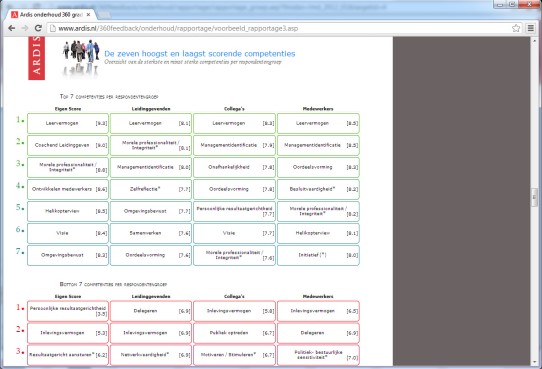Close the Ardis onderhoud 360 tab
This screenshot has width=542, height=369.
click(x=88, y=15)
